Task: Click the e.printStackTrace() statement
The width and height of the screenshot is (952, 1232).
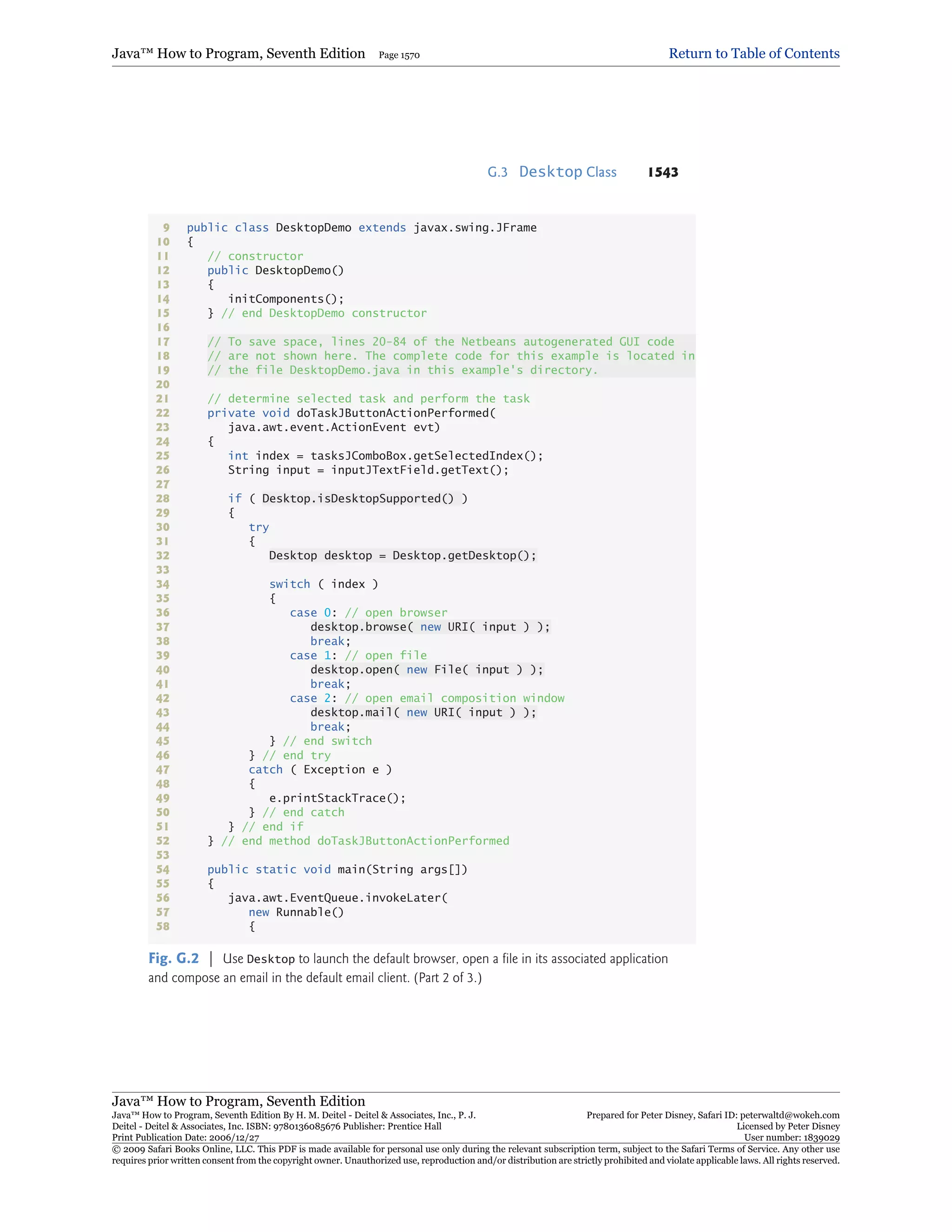Action: tap(337, 798)
